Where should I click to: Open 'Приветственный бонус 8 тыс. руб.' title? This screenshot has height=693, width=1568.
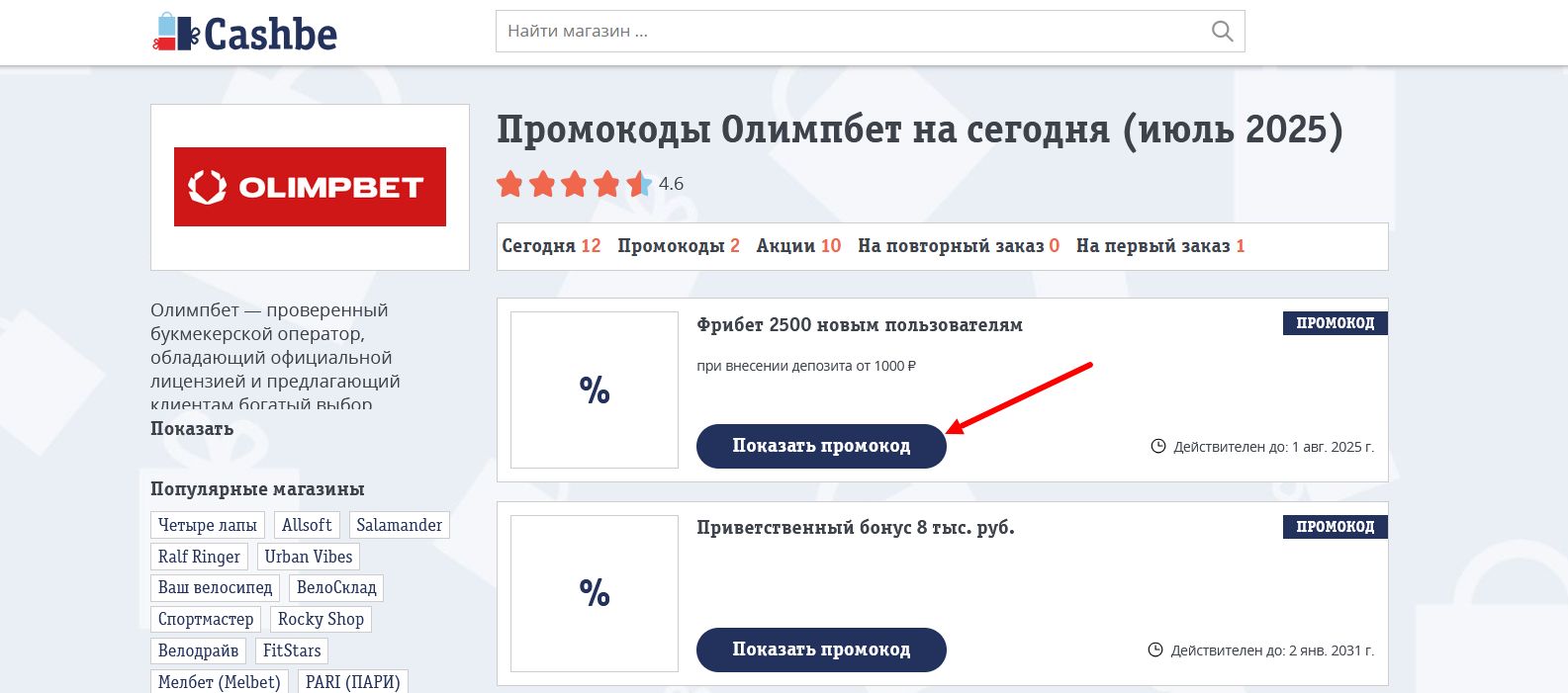coord(856,528)
